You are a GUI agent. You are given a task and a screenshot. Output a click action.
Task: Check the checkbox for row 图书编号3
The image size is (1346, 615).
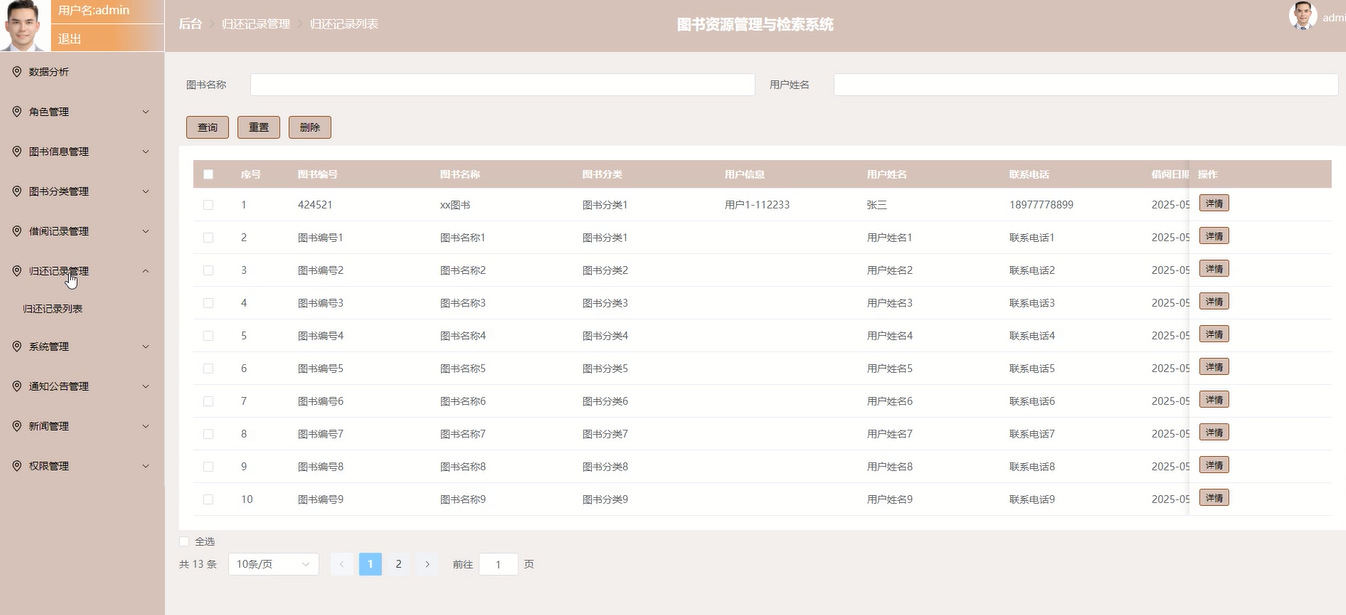coord(208,303)
